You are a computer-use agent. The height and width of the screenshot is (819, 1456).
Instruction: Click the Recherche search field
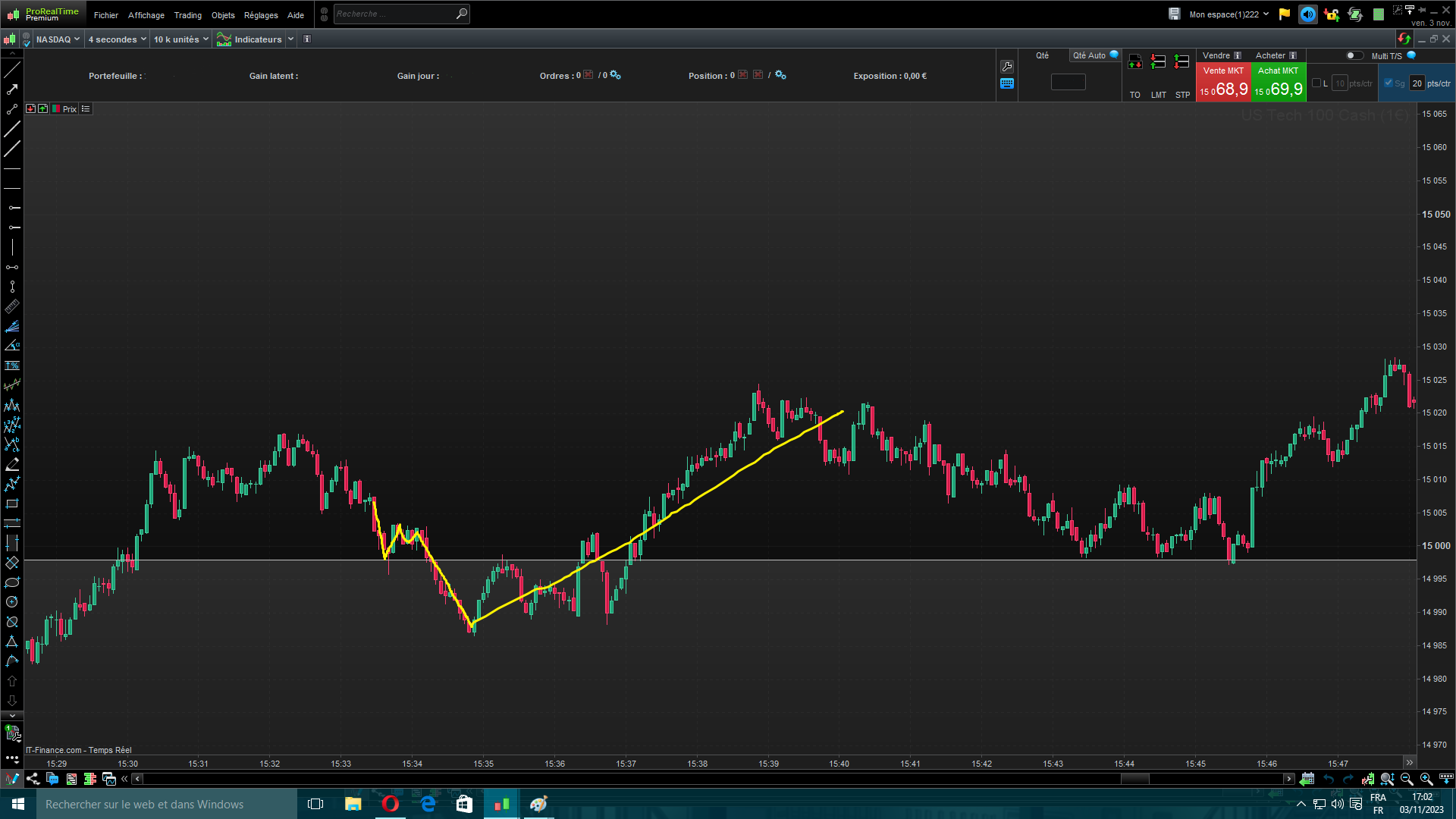(x=394, y=14)
